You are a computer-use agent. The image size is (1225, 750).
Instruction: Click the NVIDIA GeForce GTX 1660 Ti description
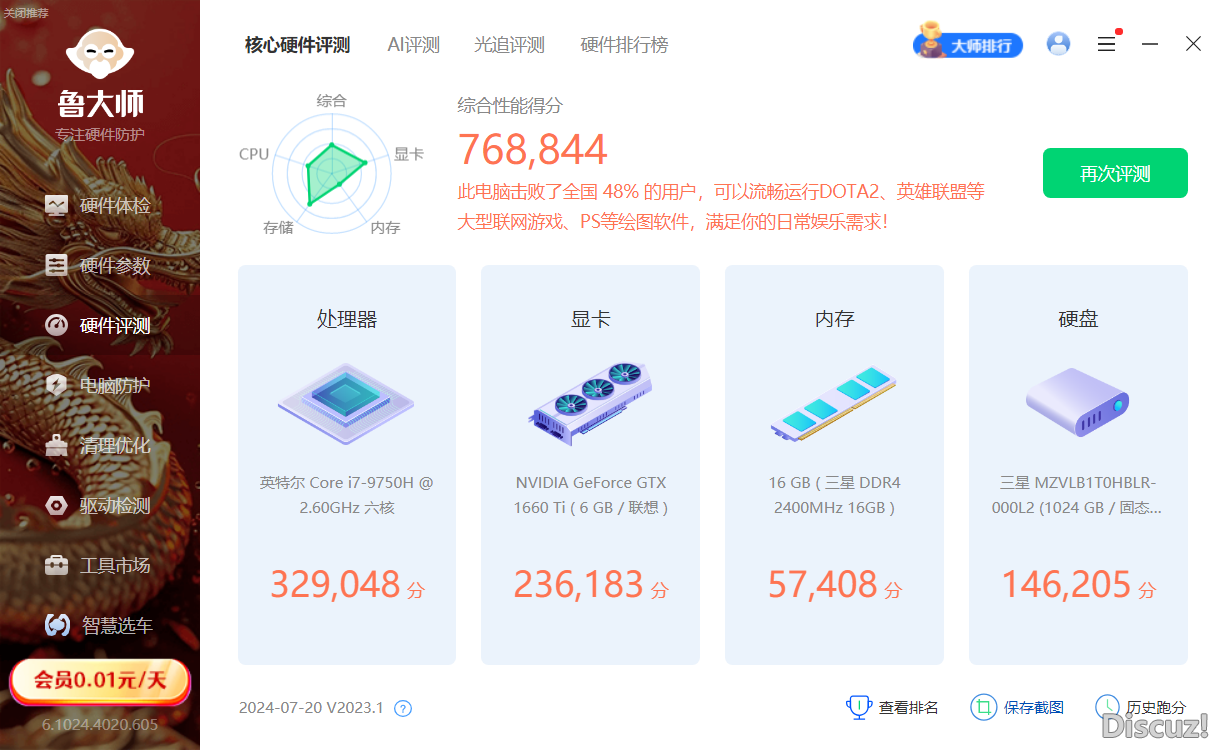point(591,495)
